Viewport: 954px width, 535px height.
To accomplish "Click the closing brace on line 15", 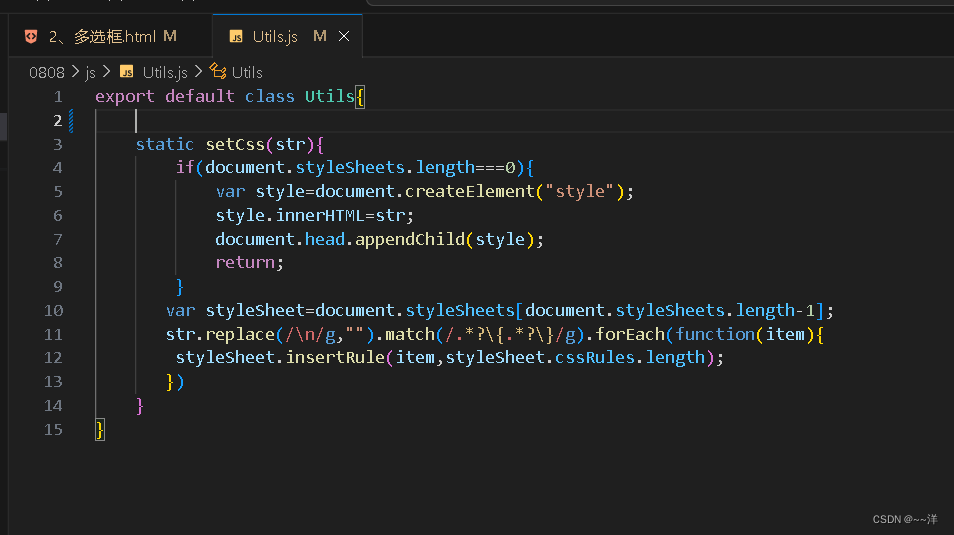I will click(x=100, y=430).
